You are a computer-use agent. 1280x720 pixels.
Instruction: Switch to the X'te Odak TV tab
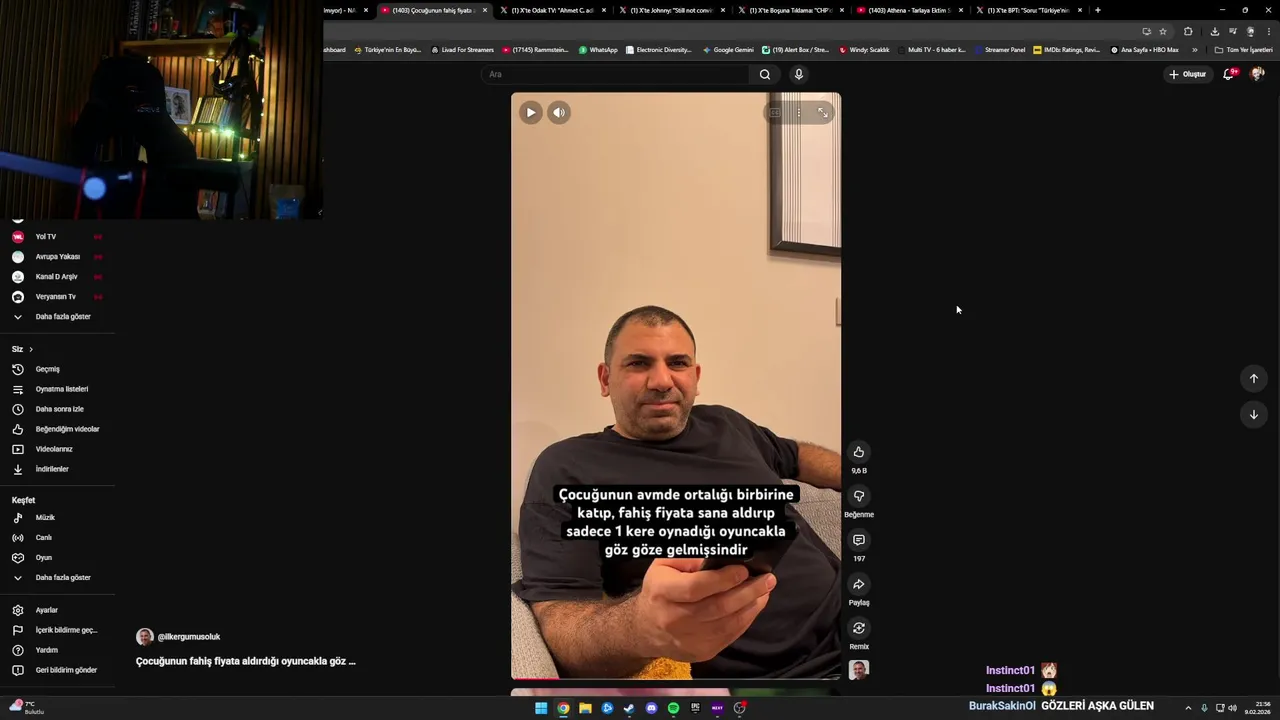point(553,10)
